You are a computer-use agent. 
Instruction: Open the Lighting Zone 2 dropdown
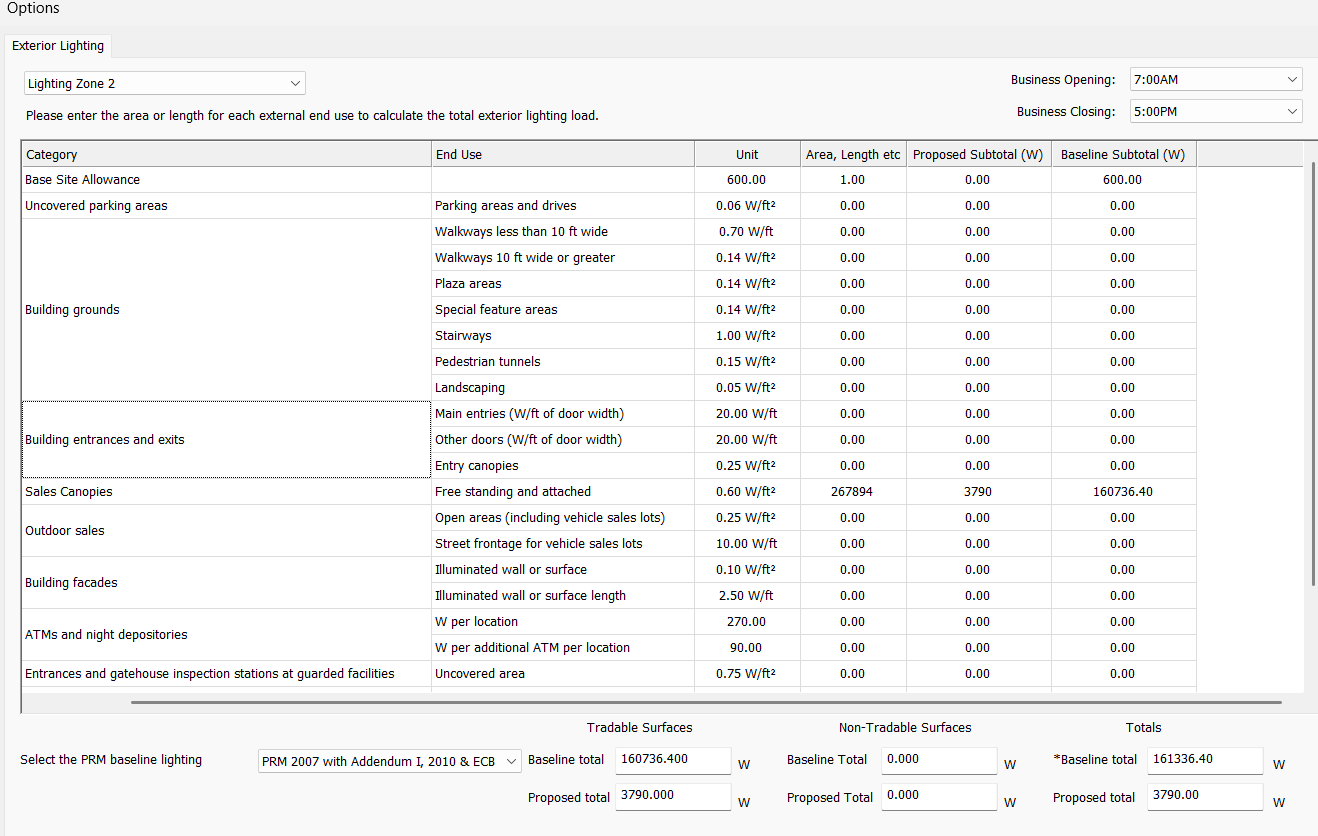(x=165, y=84)
